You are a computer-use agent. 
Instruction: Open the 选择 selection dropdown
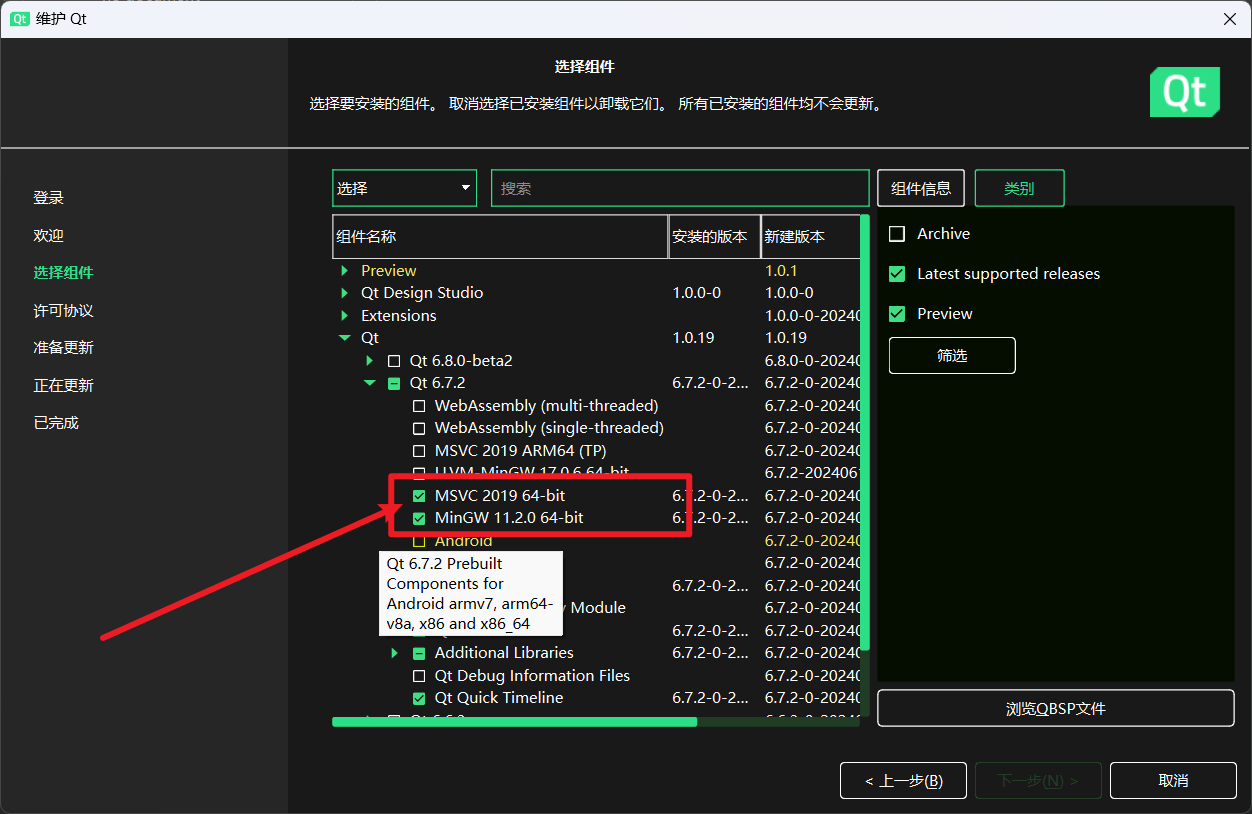point(404,188)
